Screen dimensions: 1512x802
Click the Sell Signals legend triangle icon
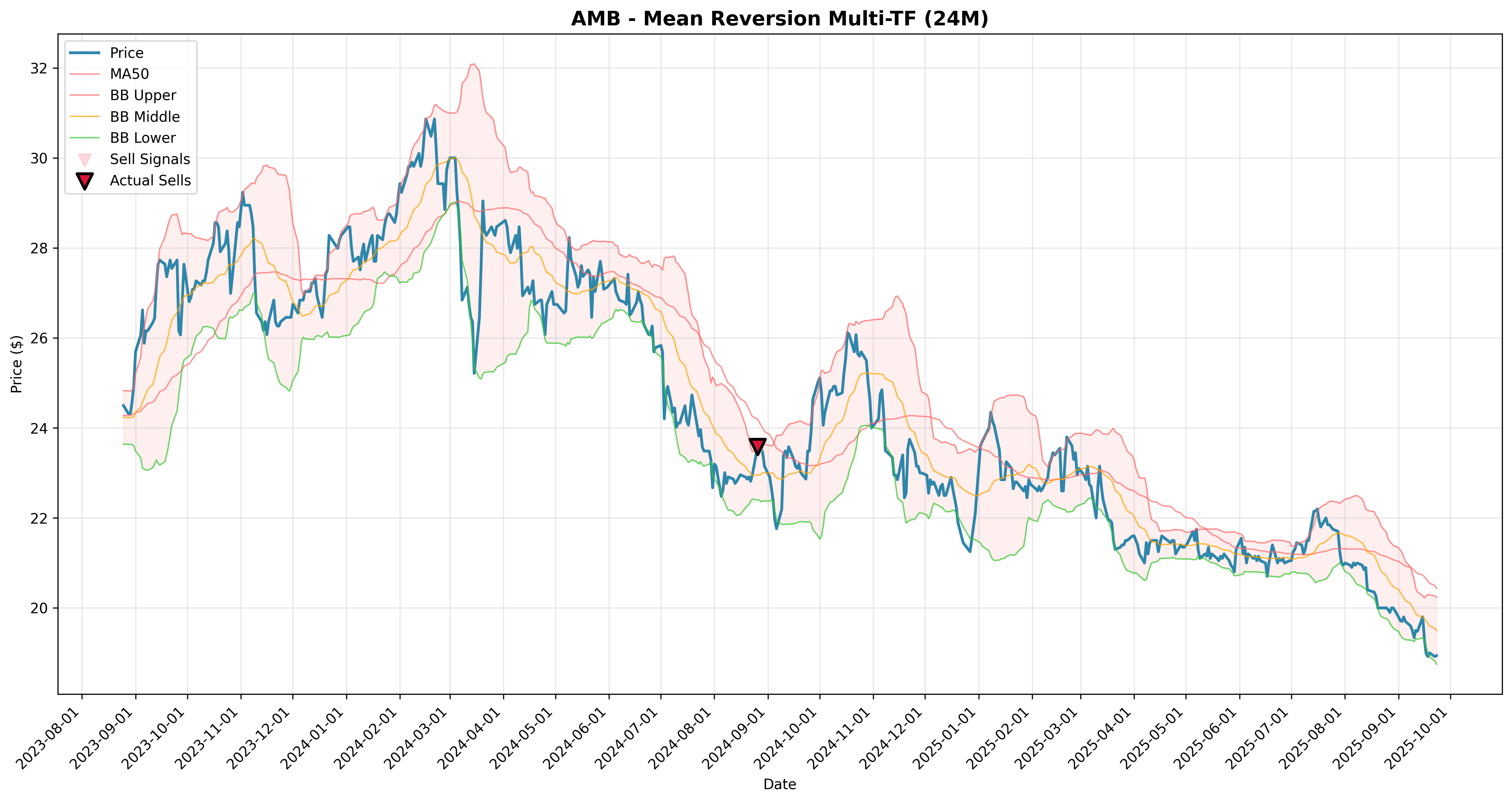coord(85,159)
